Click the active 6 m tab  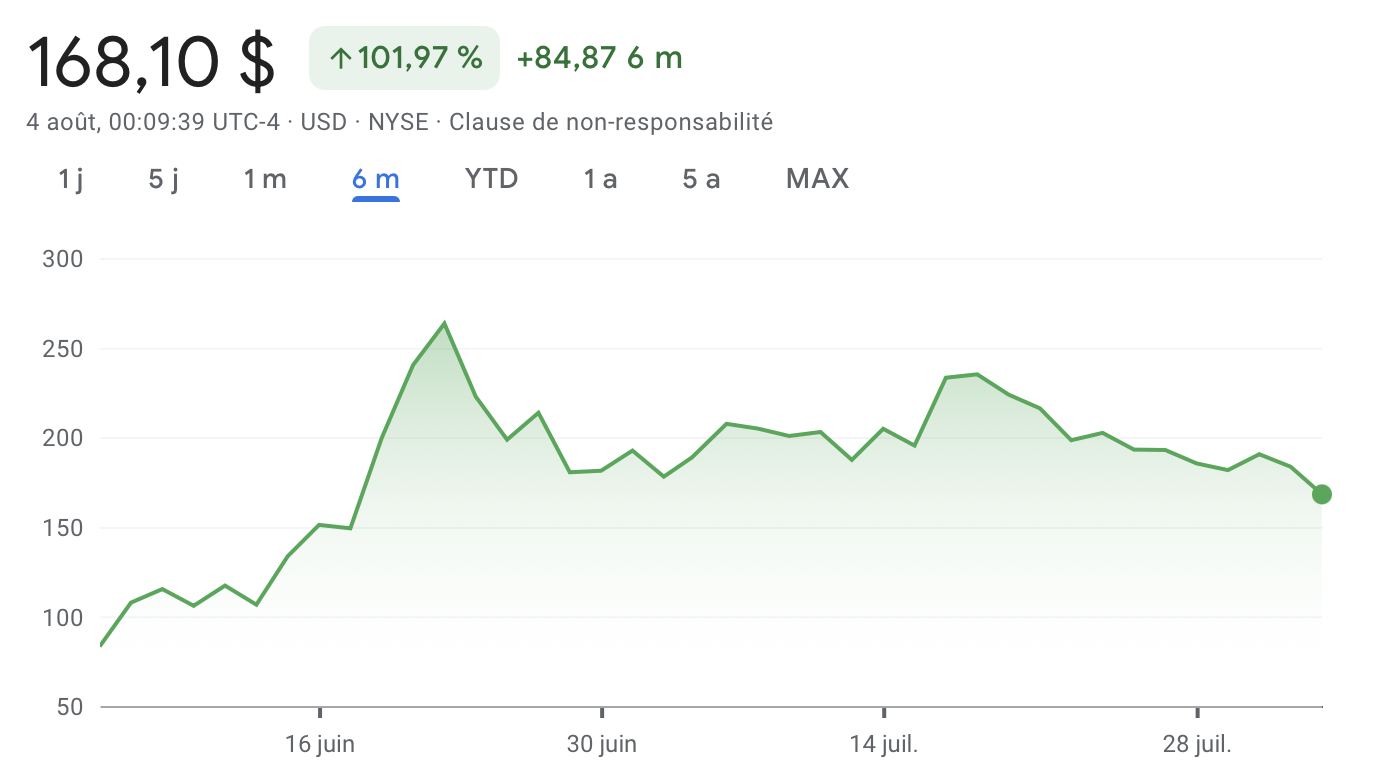click(x=376, y=179)
